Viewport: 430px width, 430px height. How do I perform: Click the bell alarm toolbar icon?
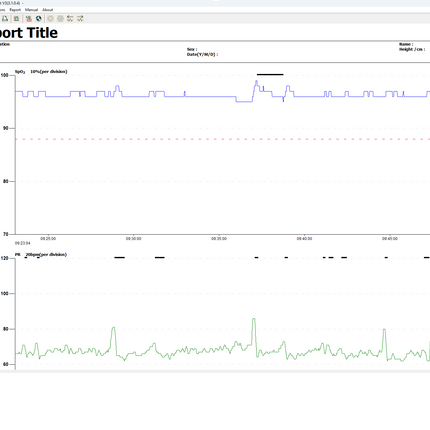click(x=5, y=19)
